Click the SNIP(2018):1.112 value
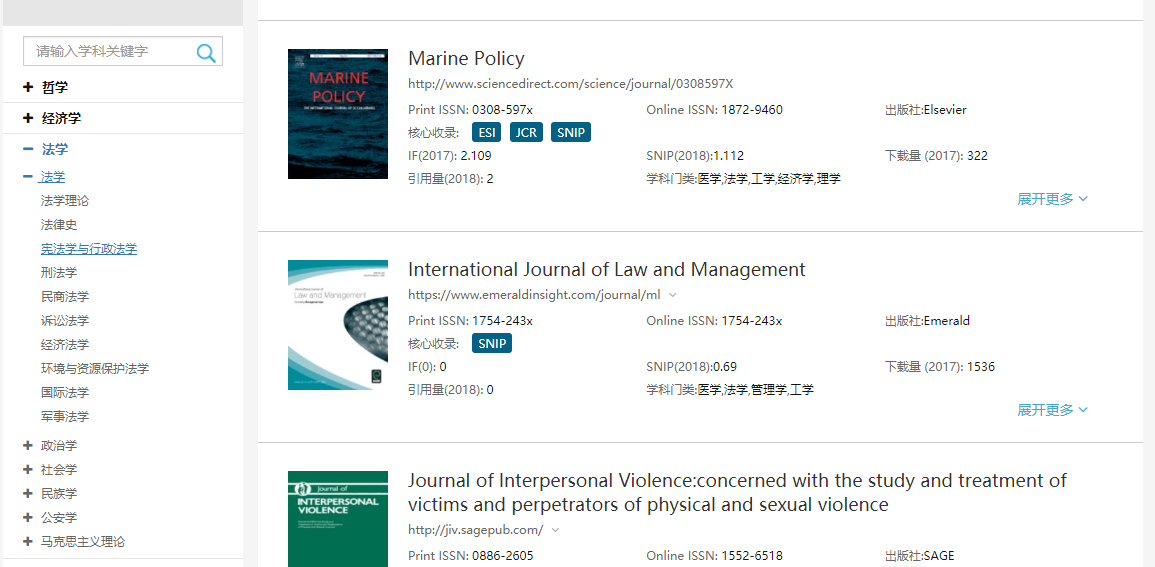Screen dimensions: 1155x567 tap(695, 155)
